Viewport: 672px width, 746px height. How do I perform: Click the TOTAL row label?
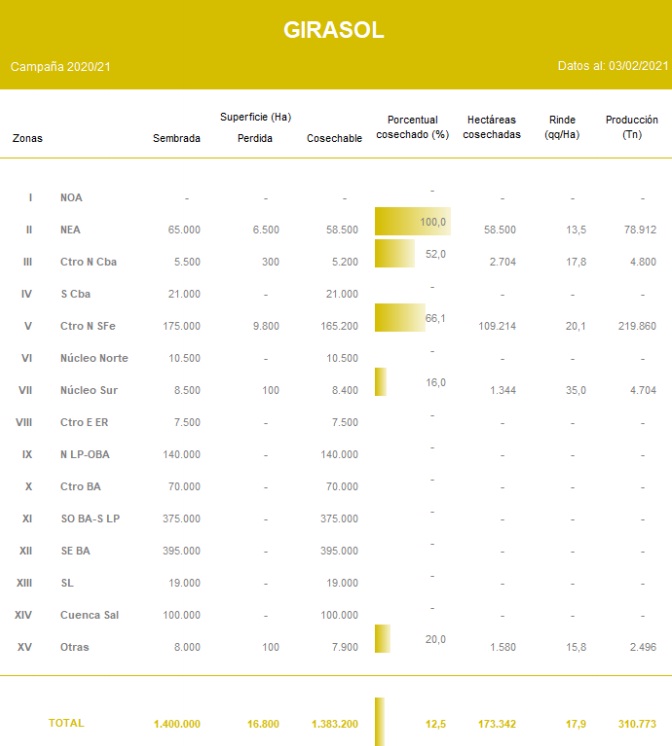point(66,722)
